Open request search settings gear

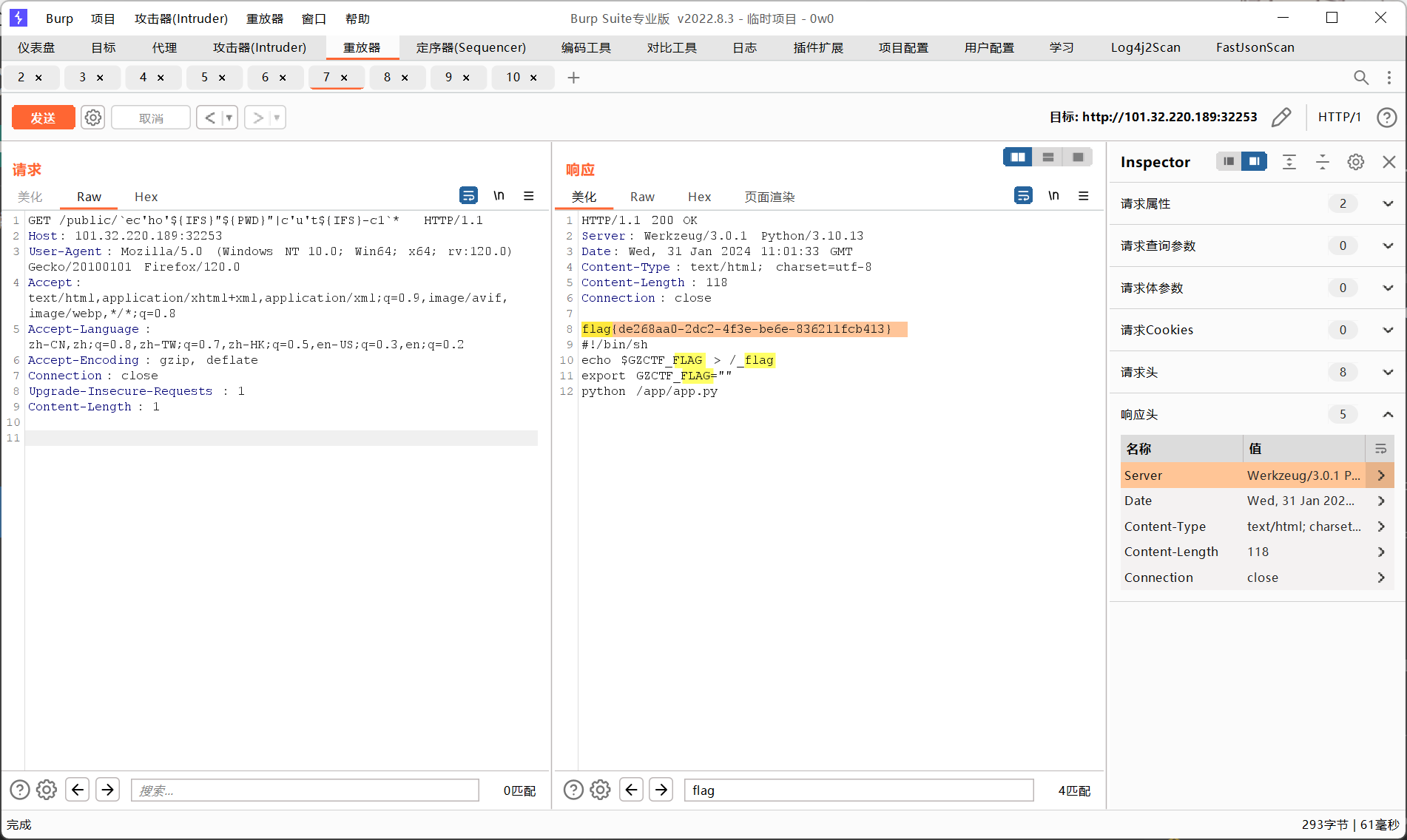[47, 790]
